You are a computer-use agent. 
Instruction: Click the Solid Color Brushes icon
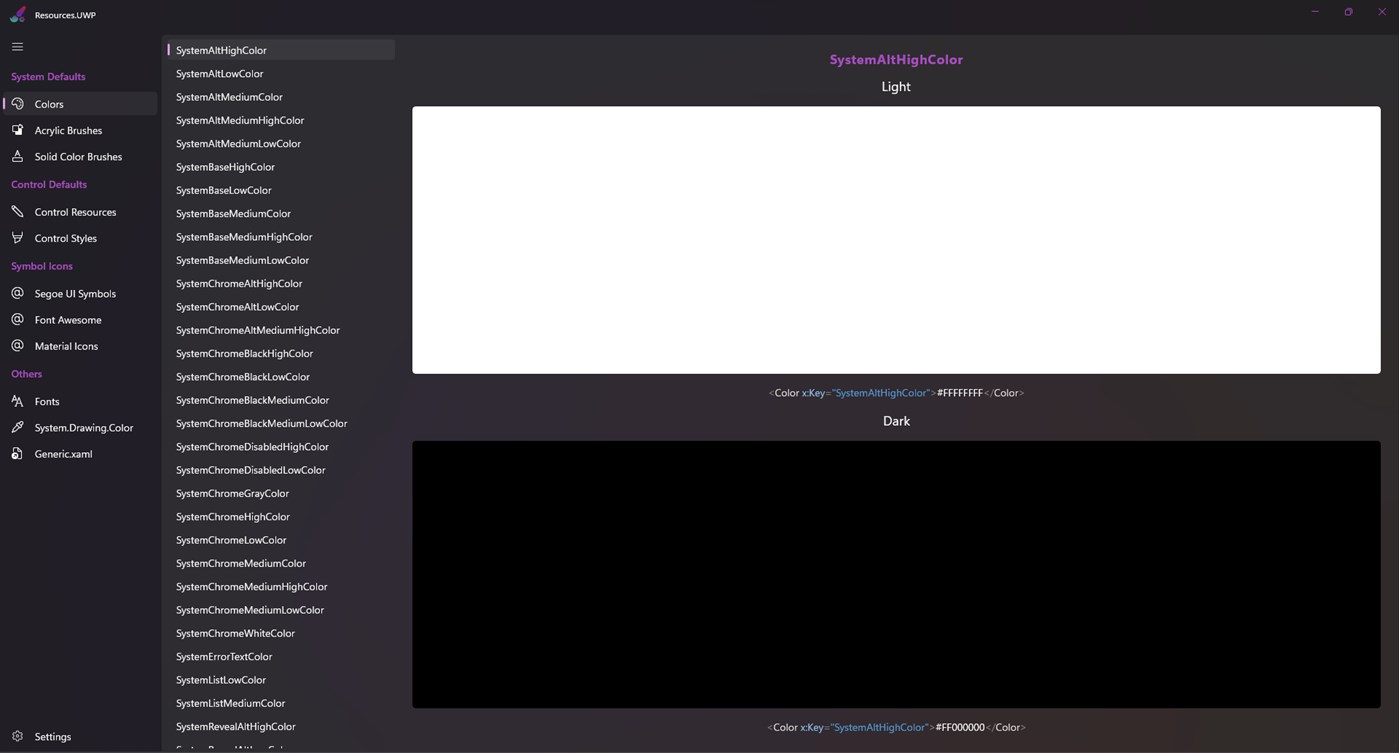point(17,156)
